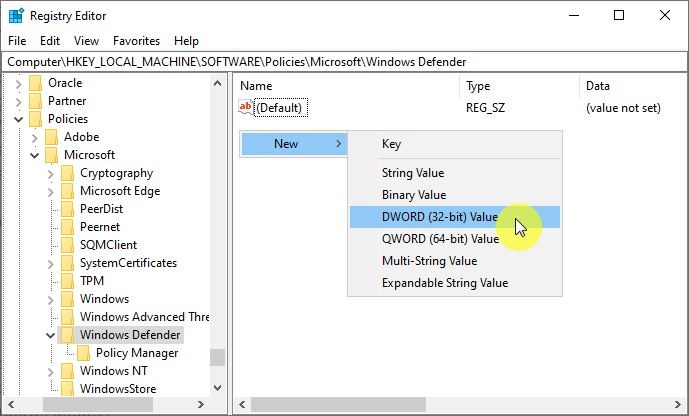689x416 pixels.
Task: Choose String Value from the submenu
Action: 455,173
